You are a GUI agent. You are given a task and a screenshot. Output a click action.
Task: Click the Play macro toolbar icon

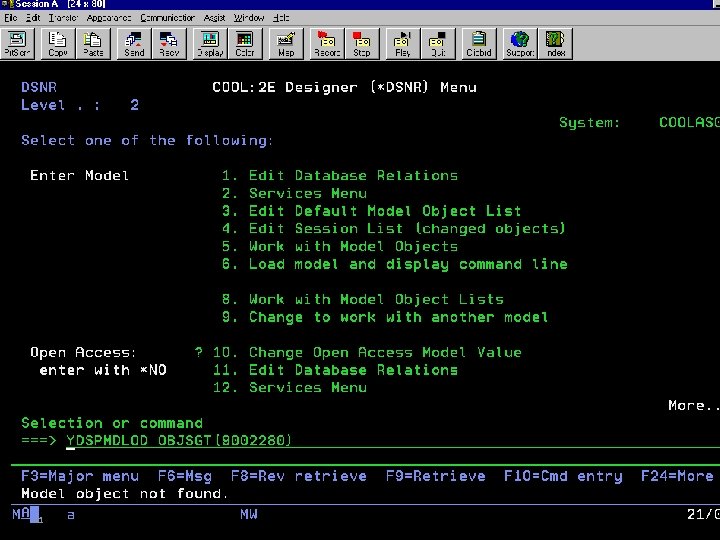(403, 44)
